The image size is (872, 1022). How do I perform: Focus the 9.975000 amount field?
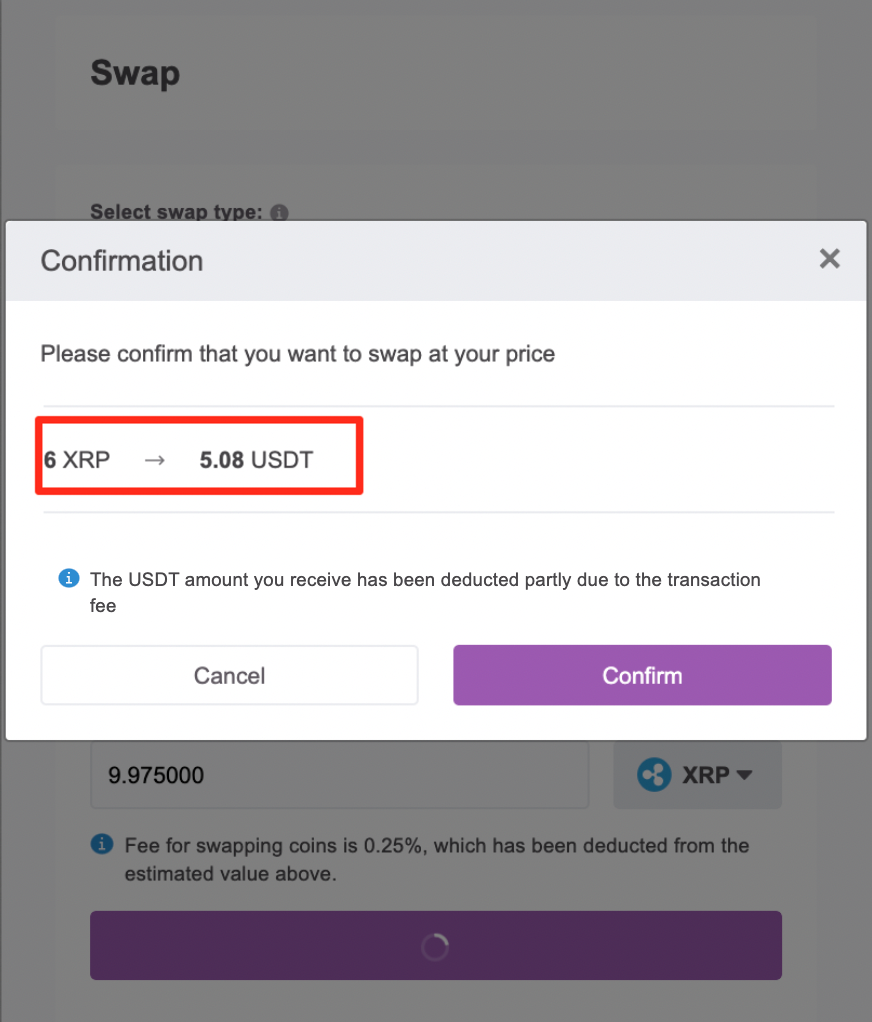coord(340,774)
